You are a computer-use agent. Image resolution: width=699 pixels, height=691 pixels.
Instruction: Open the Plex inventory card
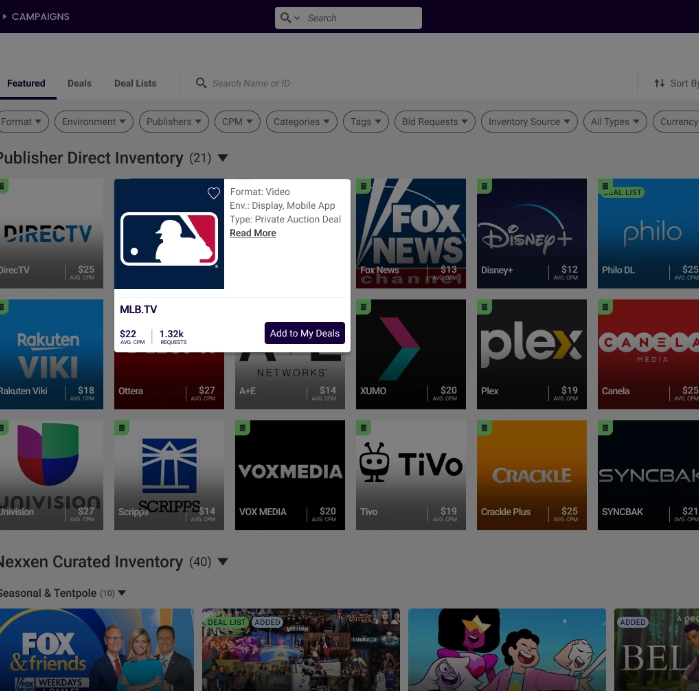[x=532, y=354]
